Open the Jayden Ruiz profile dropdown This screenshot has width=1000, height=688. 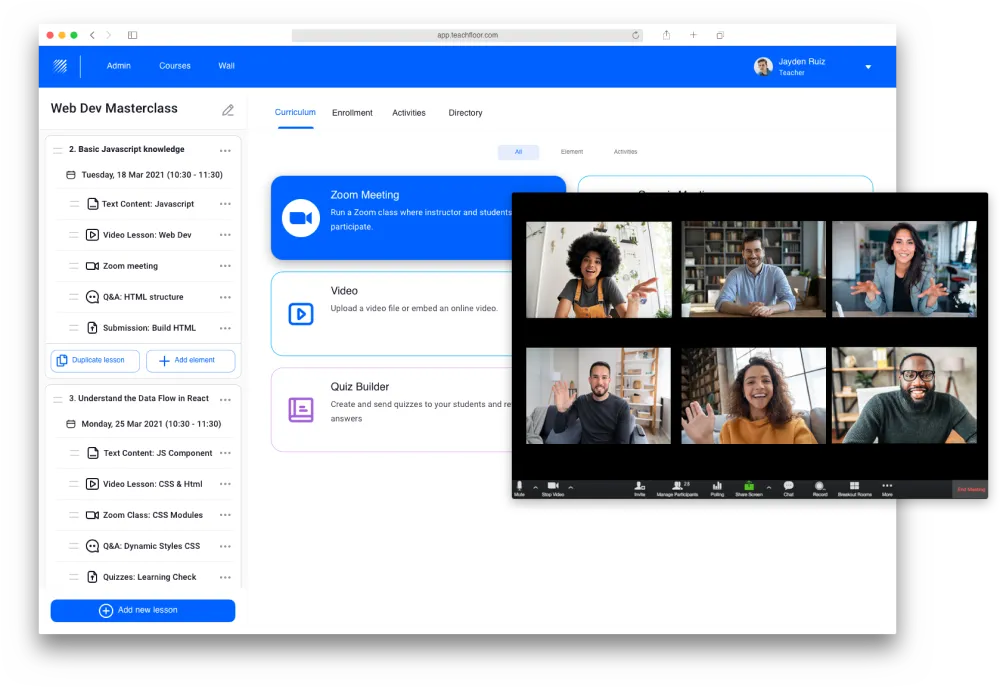pos(868,67)
